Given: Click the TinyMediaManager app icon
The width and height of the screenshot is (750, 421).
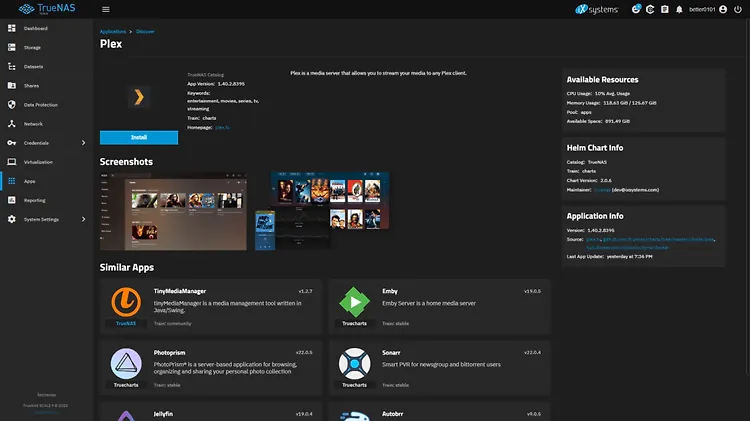Looking at the screenshot, I should tap(126, 302).
